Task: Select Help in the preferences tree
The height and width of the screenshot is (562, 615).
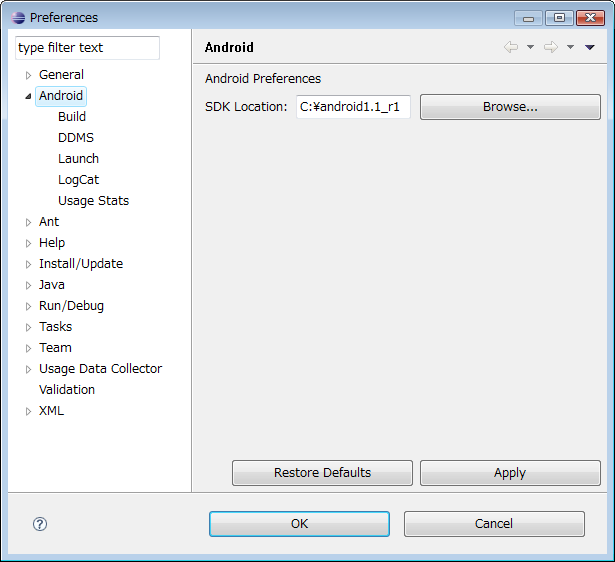Action: [52, 243]
